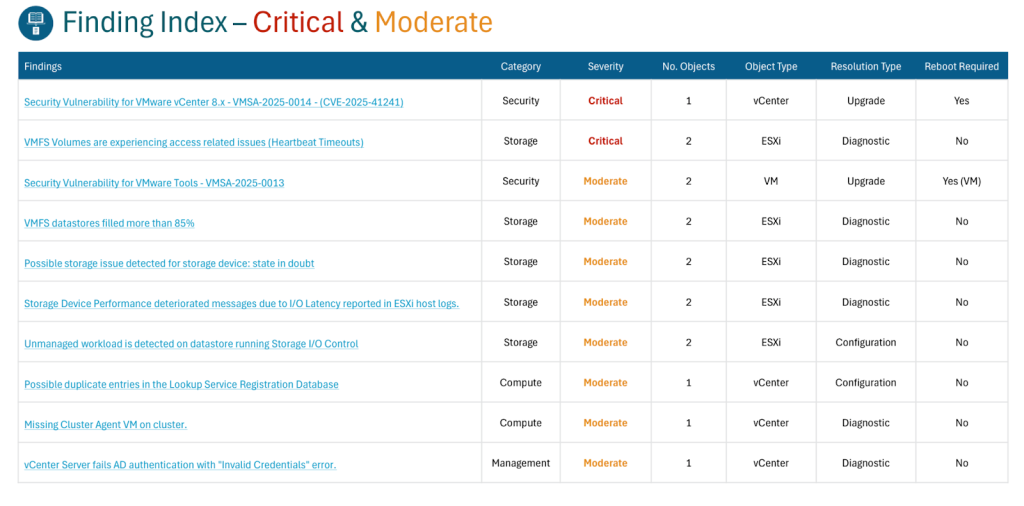Click Upgrade resolution in the vCenter 8.x row

865,101
